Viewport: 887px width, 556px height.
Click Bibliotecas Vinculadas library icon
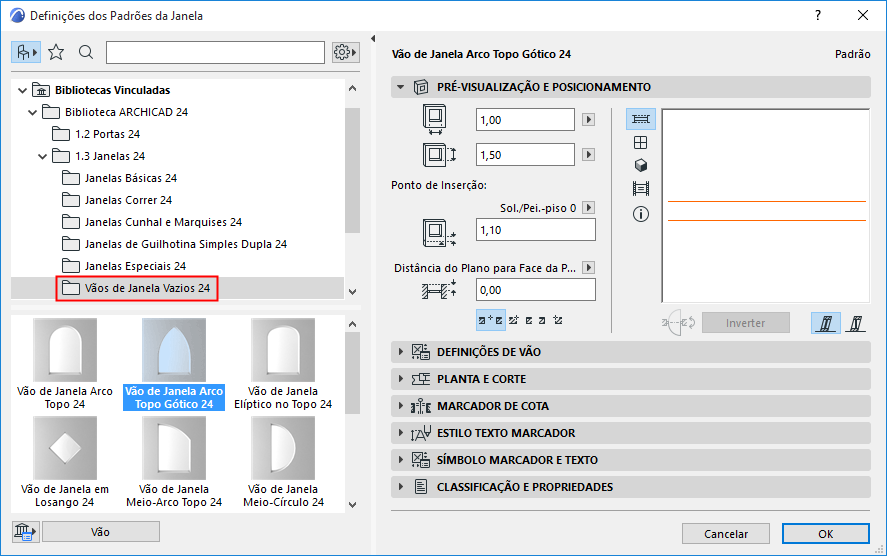[41, 90]
